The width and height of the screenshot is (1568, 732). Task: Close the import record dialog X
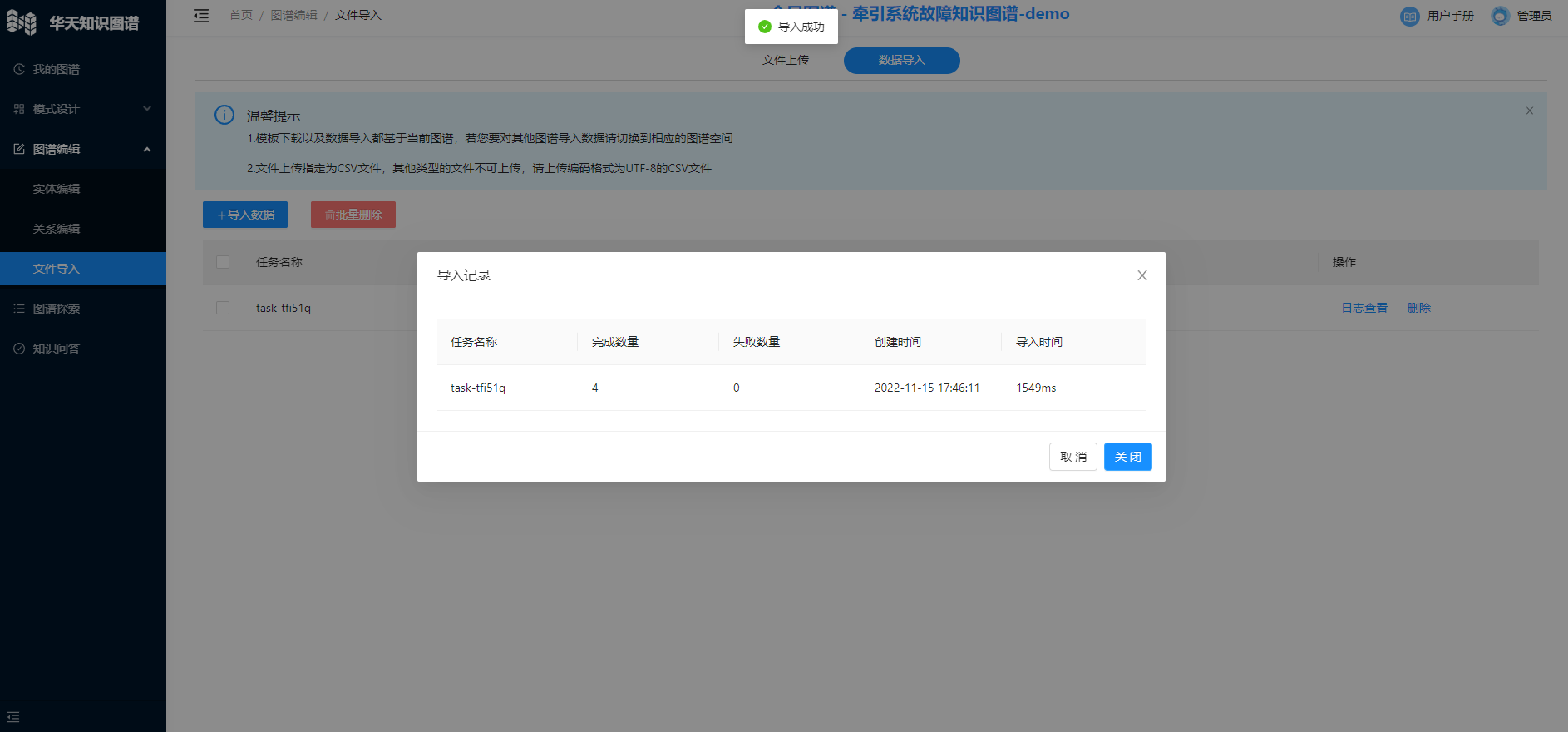(1141, 275)
